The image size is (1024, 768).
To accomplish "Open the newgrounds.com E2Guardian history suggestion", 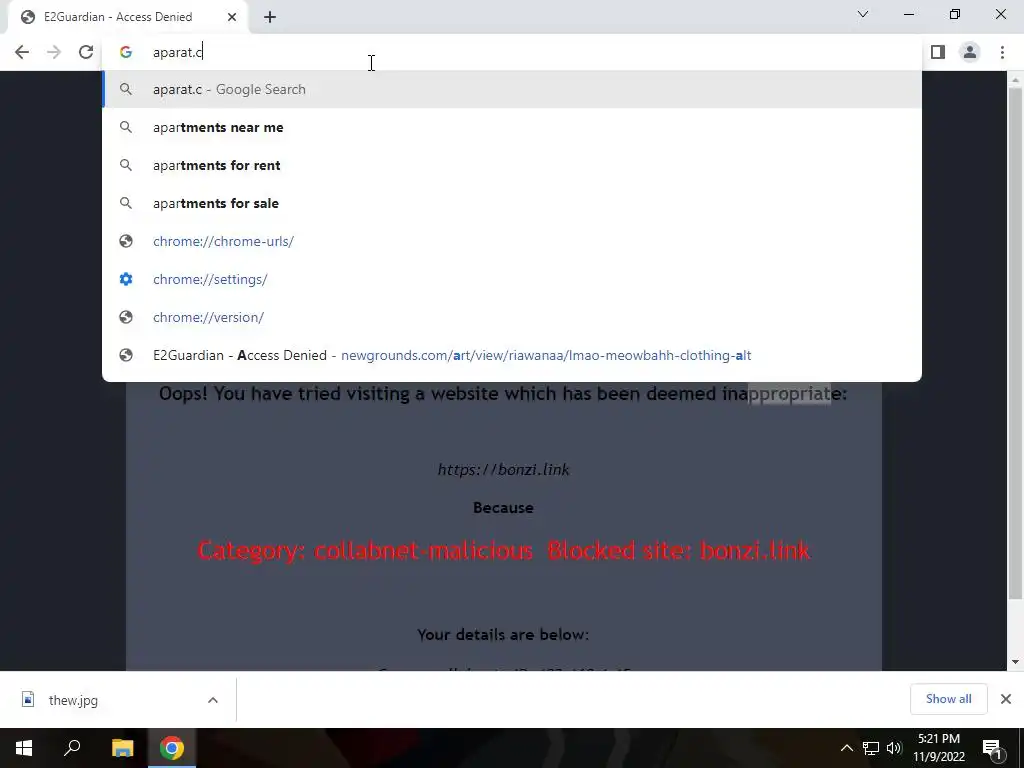I will (x=511, y=355).
